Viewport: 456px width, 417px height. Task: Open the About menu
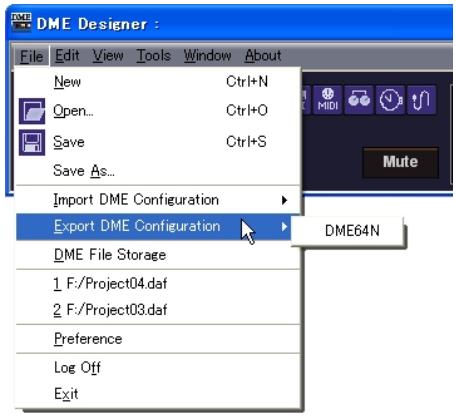pos(263,55)
